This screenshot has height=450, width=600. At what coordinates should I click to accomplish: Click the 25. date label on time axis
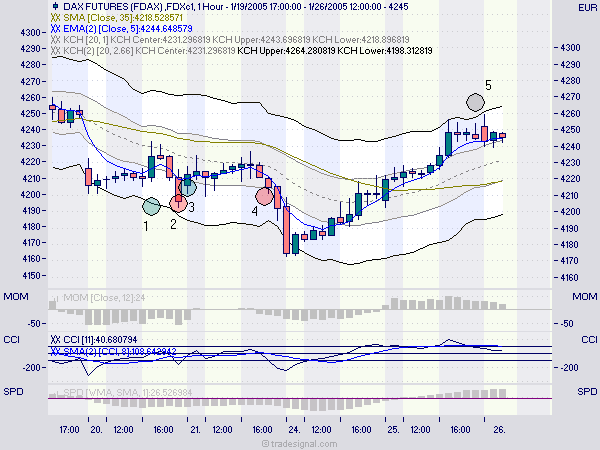coord(393,430)
